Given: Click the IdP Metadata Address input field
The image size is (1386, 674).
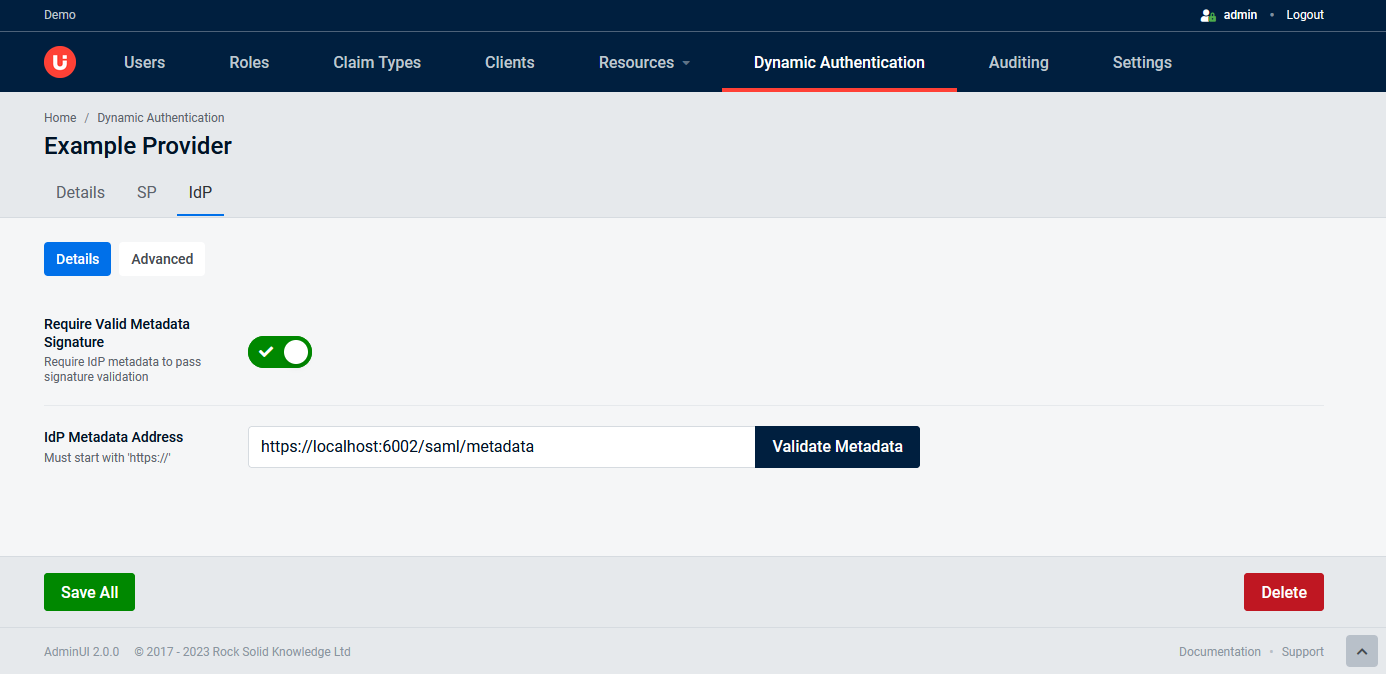Looking at the screenshot, I should tap(500, 447).
